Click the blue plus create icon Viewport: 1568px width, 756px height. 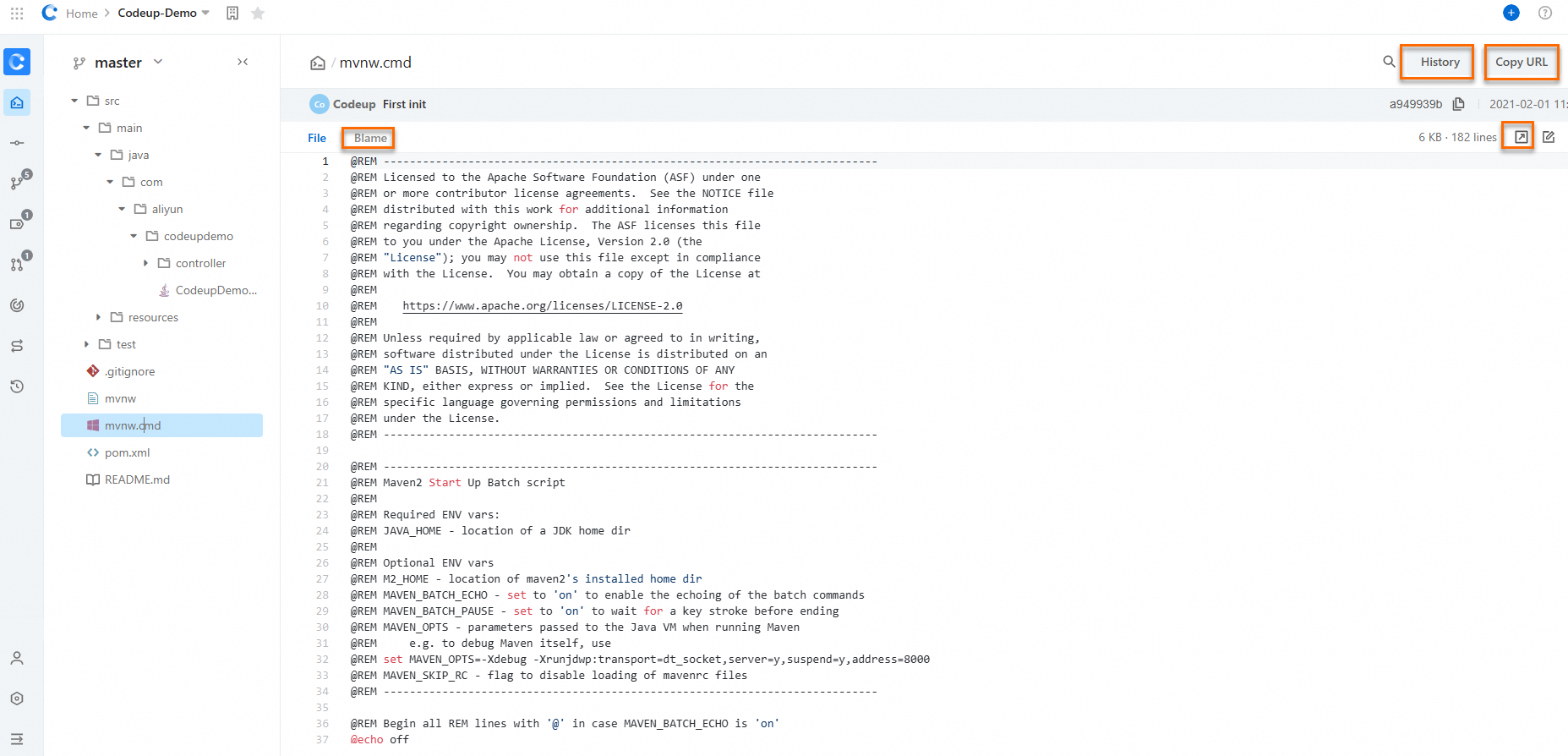point(1511,13)
